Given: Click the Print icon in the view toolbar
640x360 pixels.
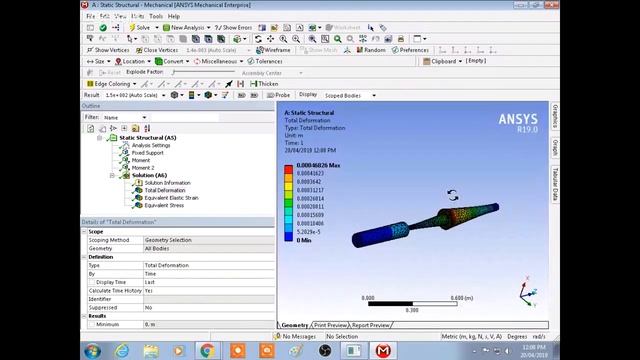Looking at the screenshot, I should click(401, 39).
